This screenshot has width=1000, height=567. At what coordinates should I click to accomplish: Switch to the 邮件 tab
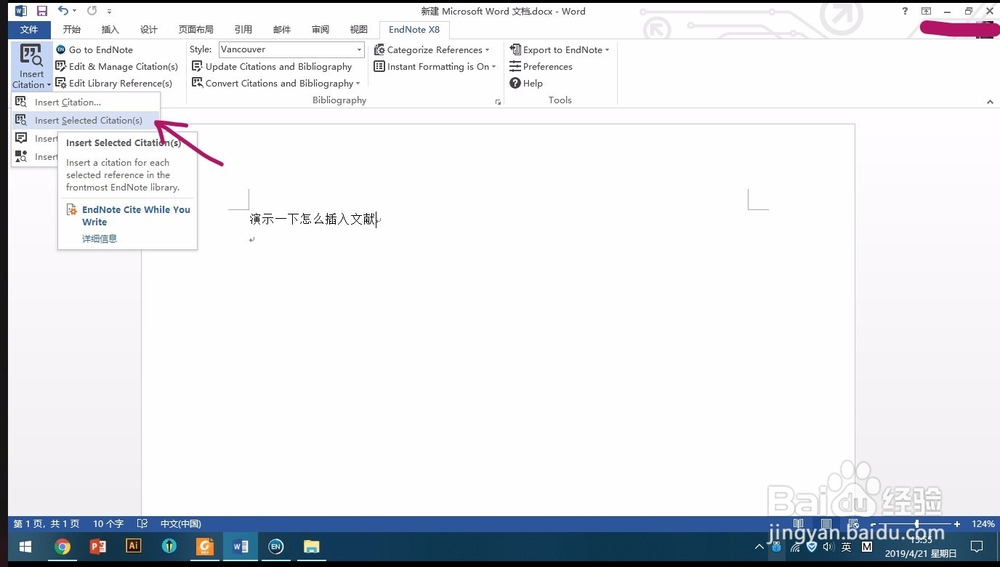281,29
